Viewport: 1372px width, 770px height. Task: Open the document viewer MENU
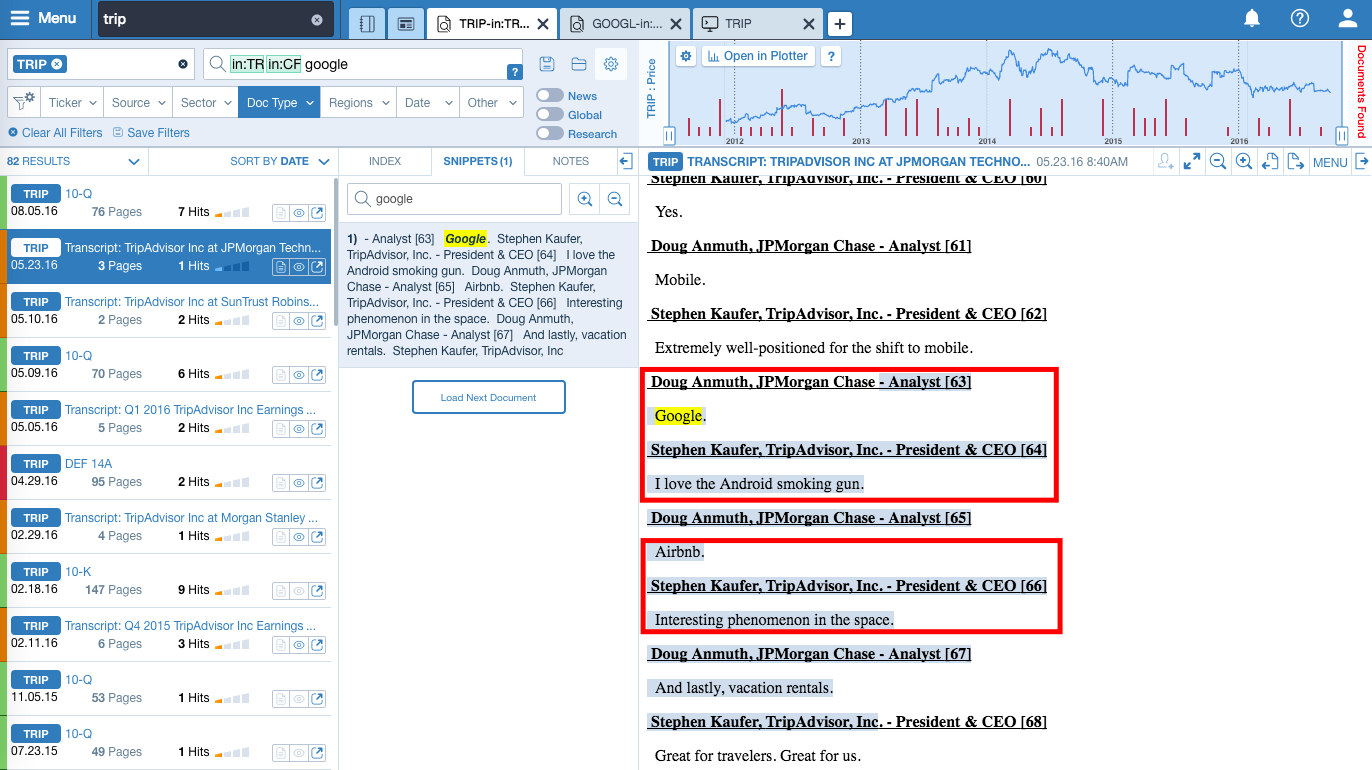(x=1330, y=162)
